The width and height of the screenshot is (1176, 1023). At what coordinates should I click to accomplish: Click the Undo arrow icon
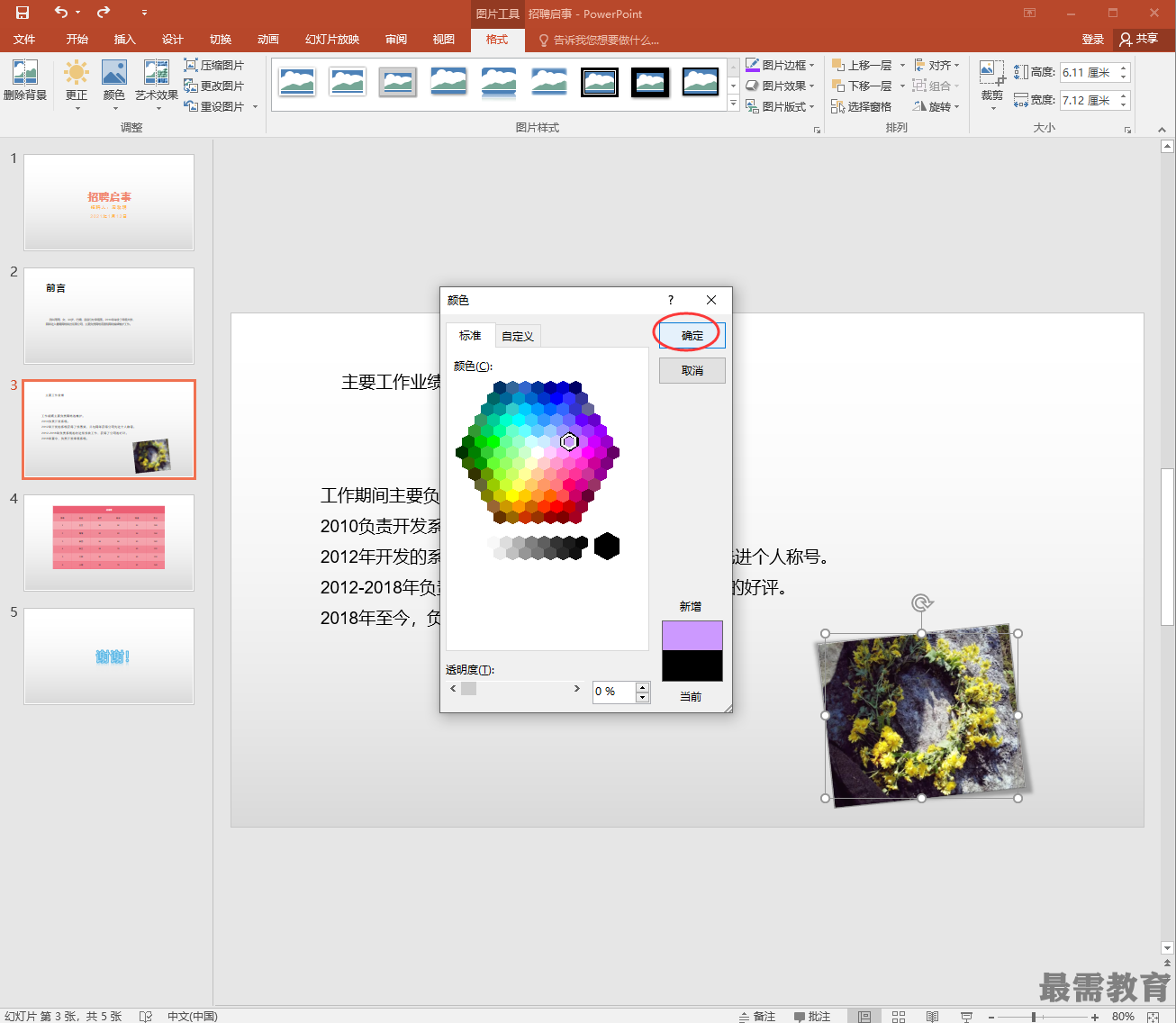(x=61, y=13)
